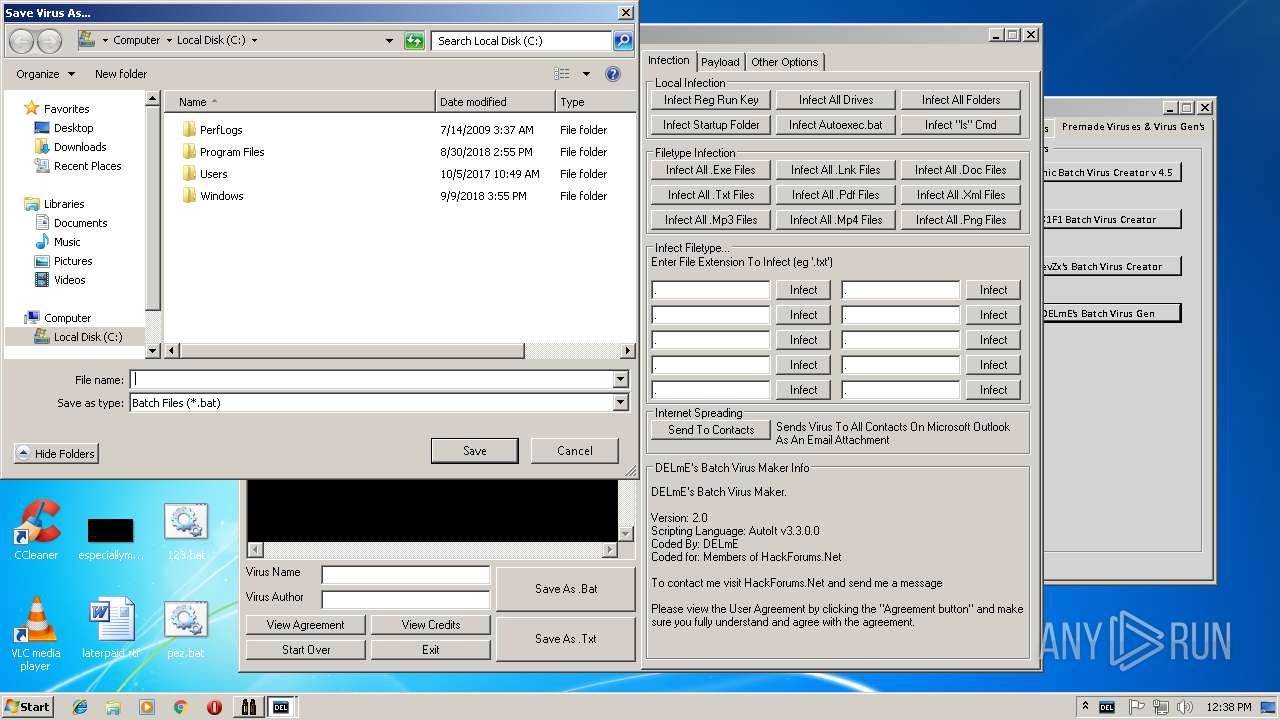
Task: Click Send To Contacts button
Action: [711, 430]
